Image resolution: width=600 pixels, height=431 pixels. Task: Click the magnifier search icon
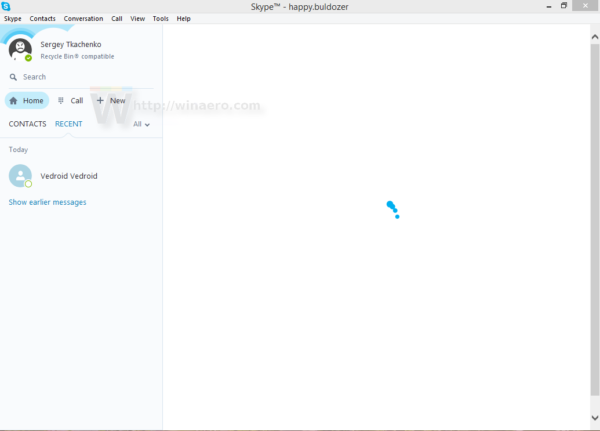13,77
